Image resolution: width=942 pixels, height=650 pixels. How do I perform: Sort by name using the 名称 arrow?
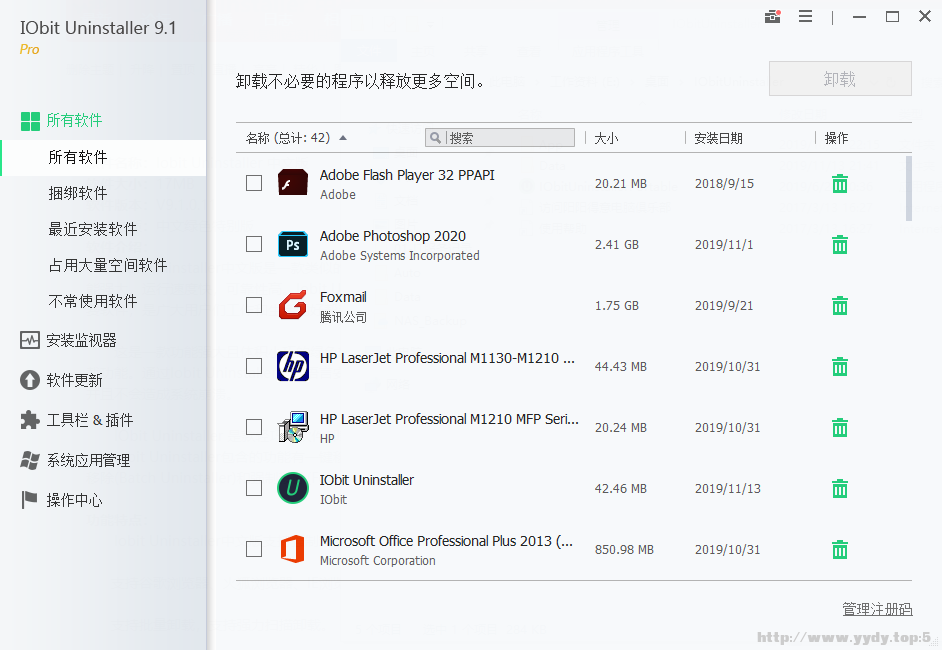point(343,138)
